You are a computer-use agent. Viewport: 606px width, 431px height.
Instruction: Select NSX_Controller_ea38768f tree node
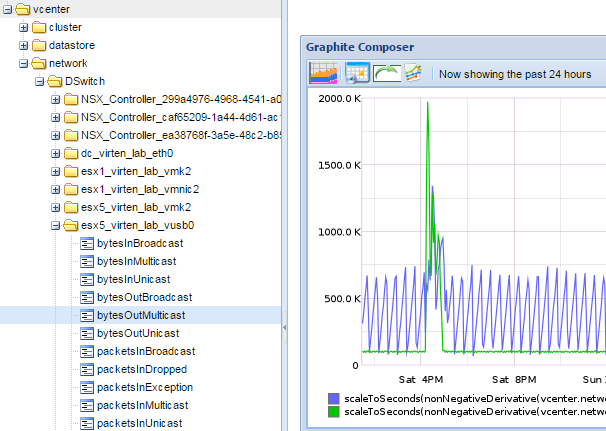(181, 135)
